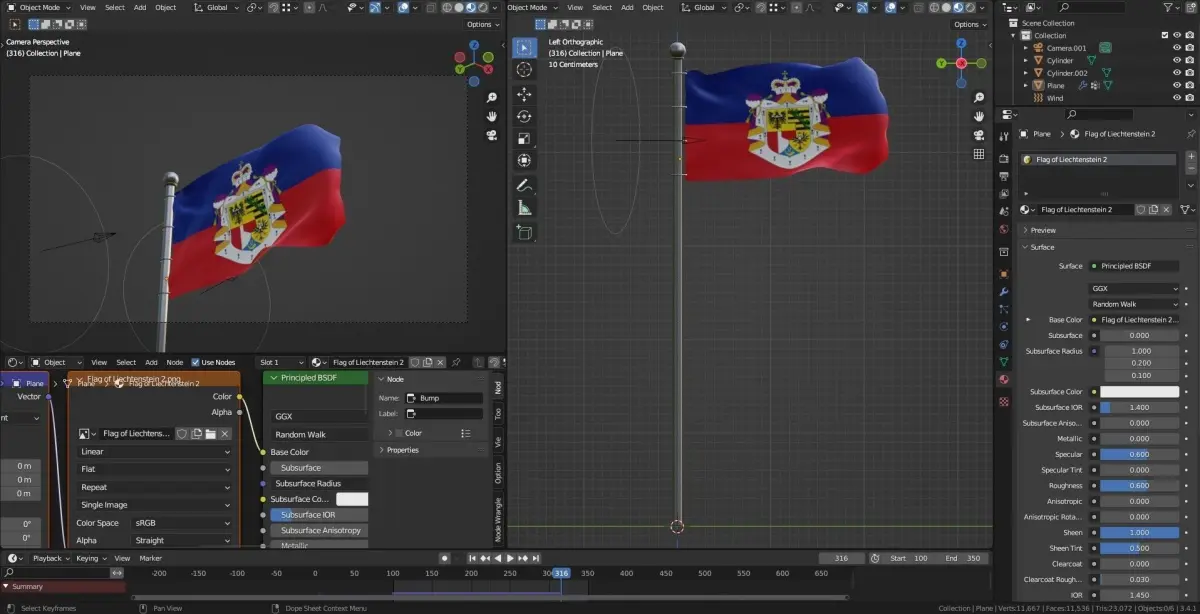The image size is (1200, 614).
Task: Select the Add Cube tool in right viewport
Action: click(x=524, y=232)
